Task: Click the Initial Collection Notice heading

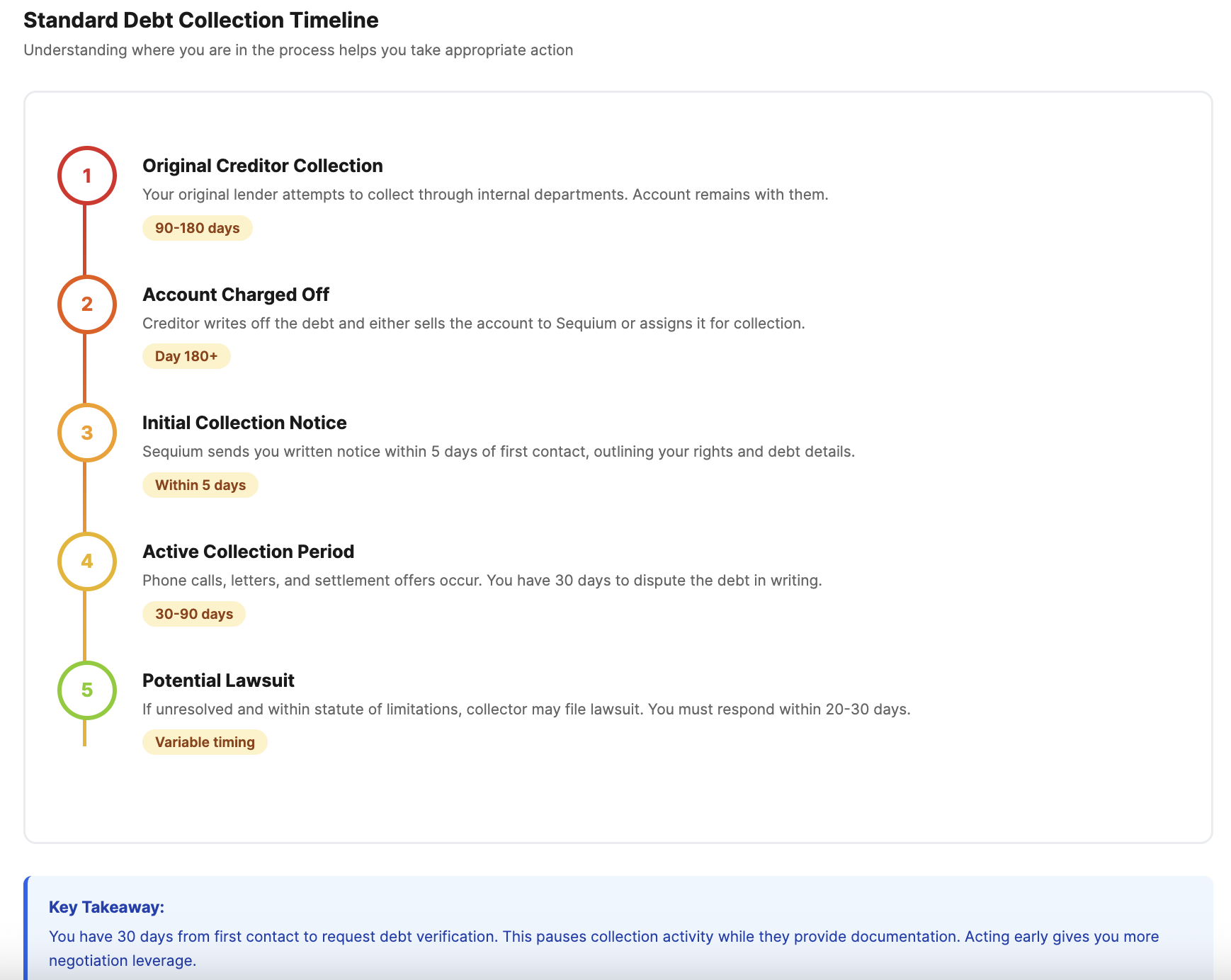Action: click(244, 423)
